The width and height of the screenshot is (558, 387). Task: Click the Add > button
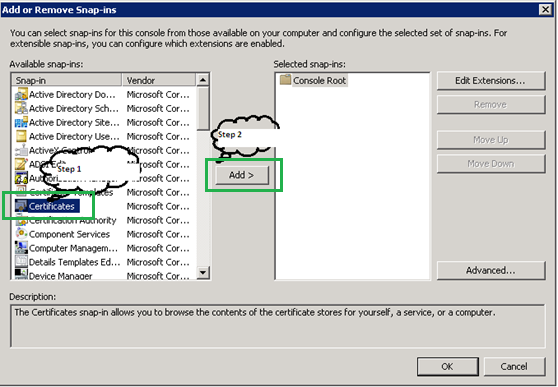coord(242,175)
